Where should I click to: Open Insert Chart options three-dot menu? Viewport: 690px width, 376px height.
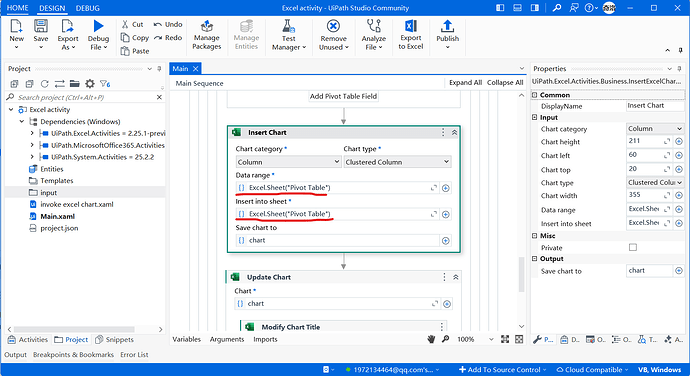(443, 133)
